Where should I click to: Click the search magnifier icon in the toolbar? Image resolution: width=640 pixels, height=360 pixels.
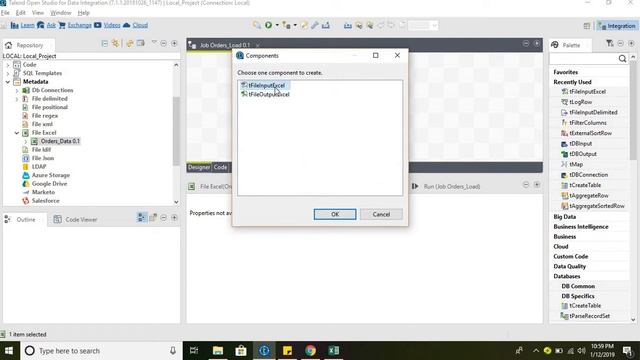(x=256, y=25)
